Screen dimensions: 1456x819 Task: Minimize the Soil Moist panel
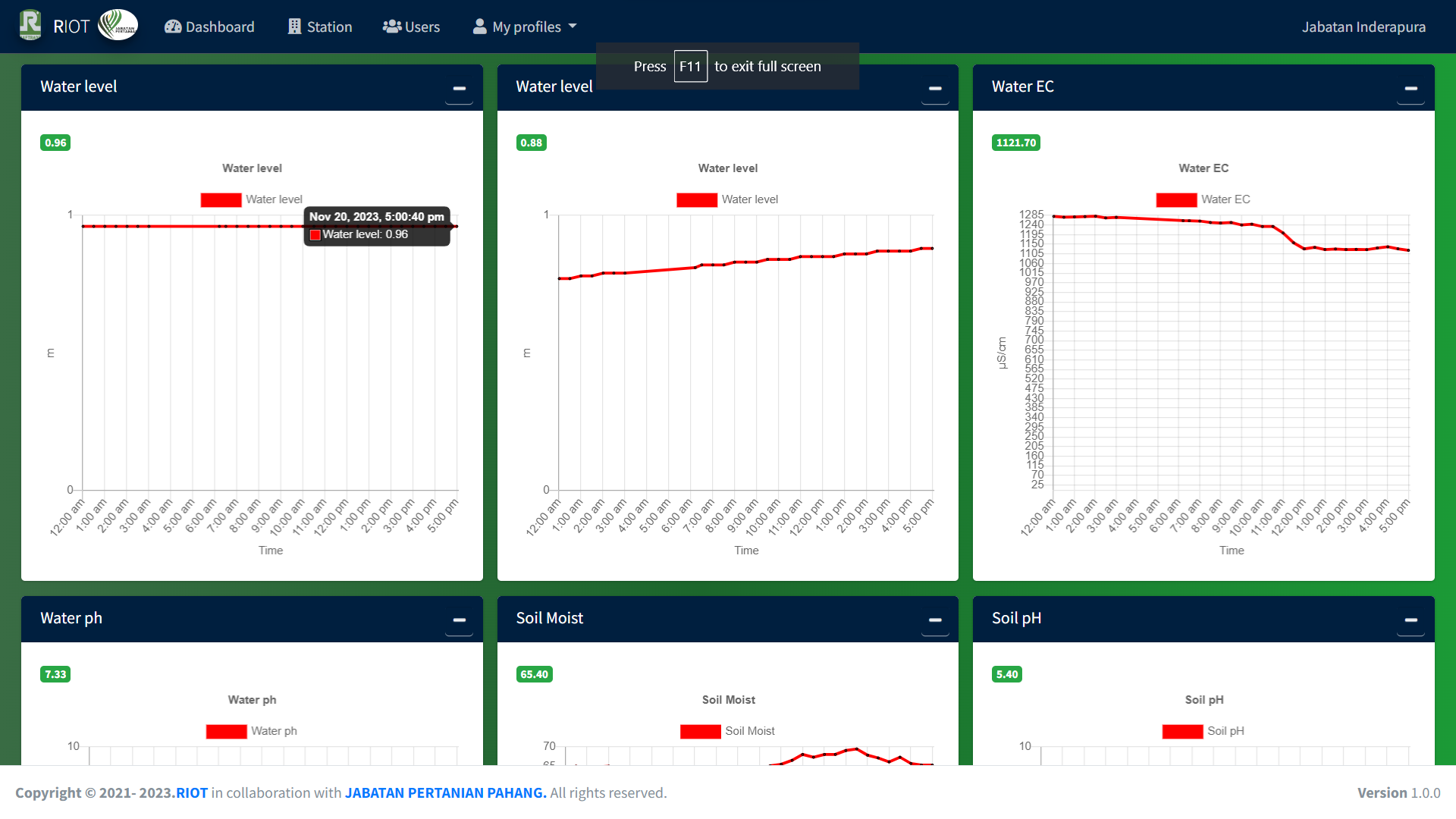click(935, 620)
